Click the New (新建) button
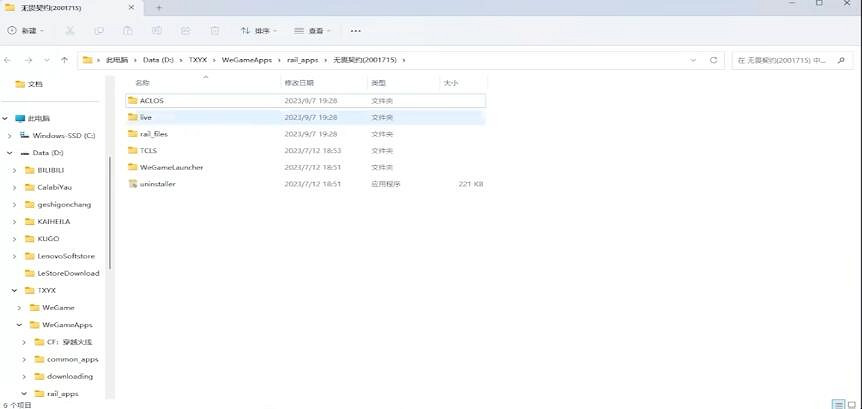Image resolution: width=862 pixels, height=409 pixels. [25, 31]
